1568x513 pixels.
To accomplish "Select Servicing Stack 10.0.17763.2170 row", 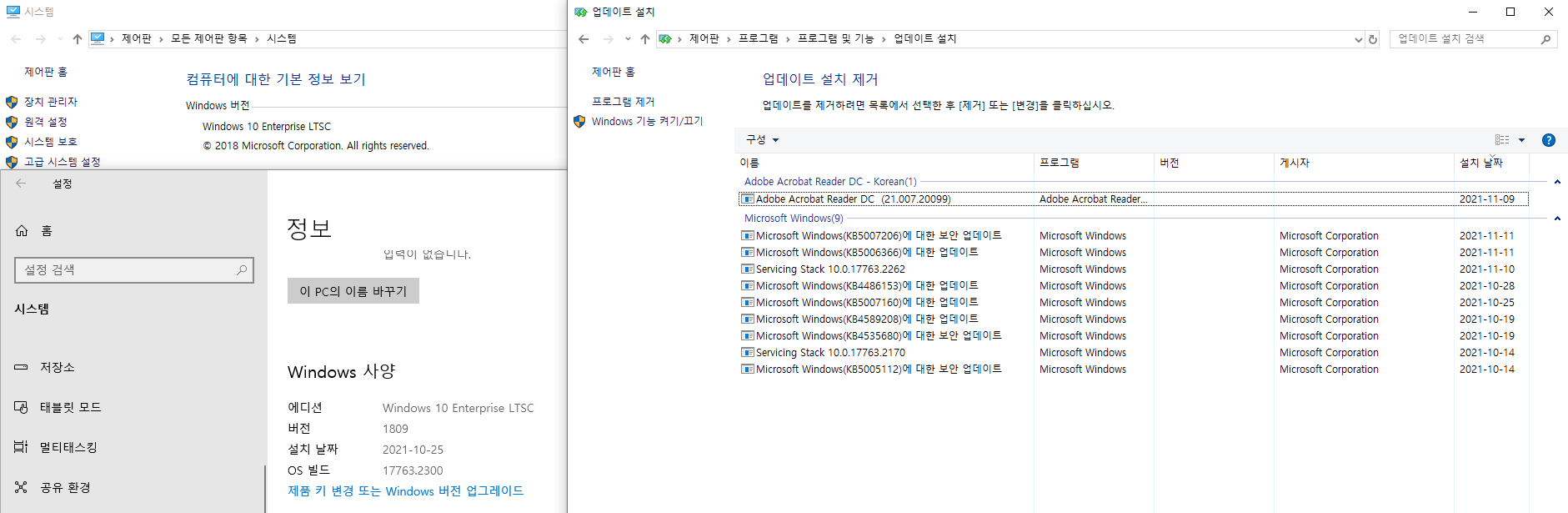I will tap(1134, 353).
